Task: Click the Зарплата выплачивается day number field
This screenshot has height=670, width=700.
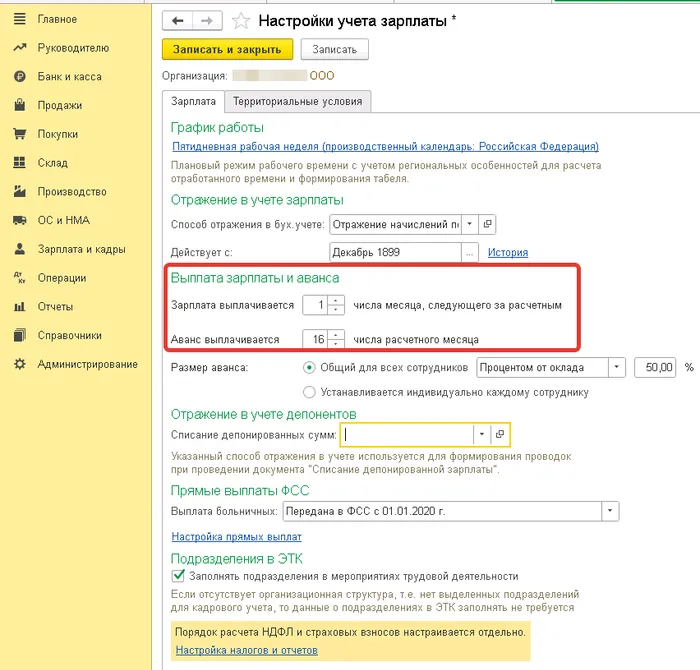Action: (315, 305)
